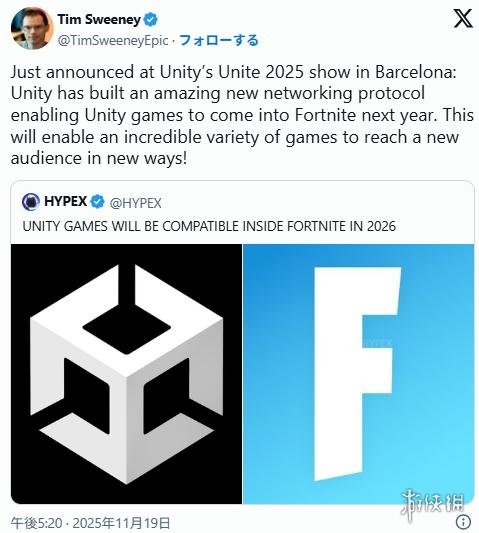Click the 2025年11月19日 date text
Image resolution: width=479 pixels, height=533 pixels.
pos(121,523)
